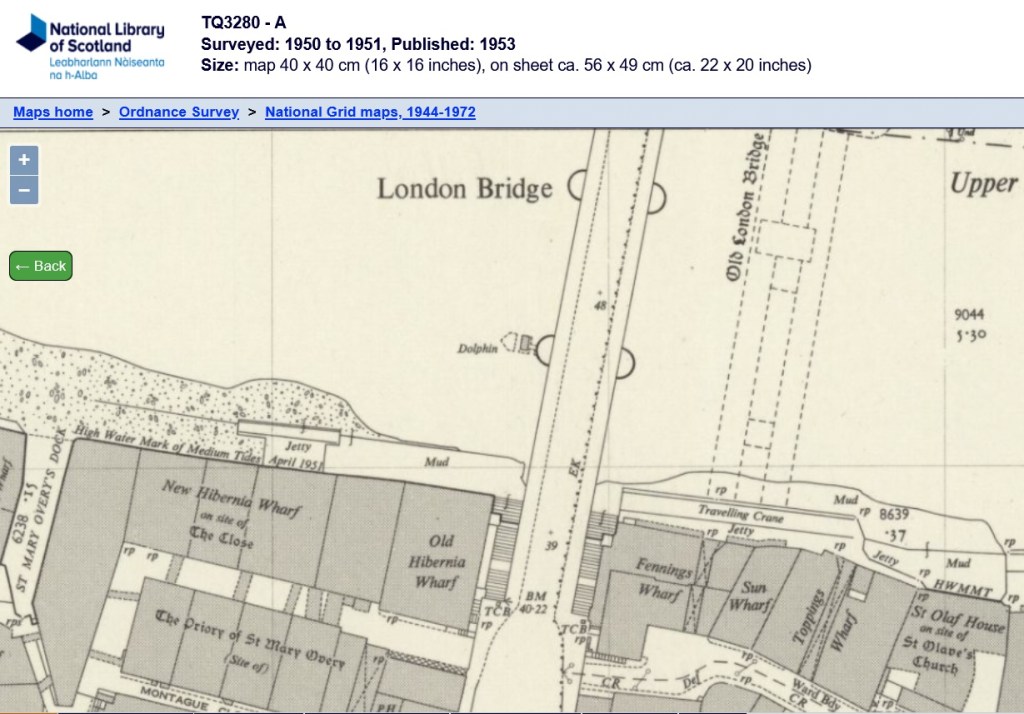
Task: Go to the Maps home breadcrumb
Action: click(53, 112)
